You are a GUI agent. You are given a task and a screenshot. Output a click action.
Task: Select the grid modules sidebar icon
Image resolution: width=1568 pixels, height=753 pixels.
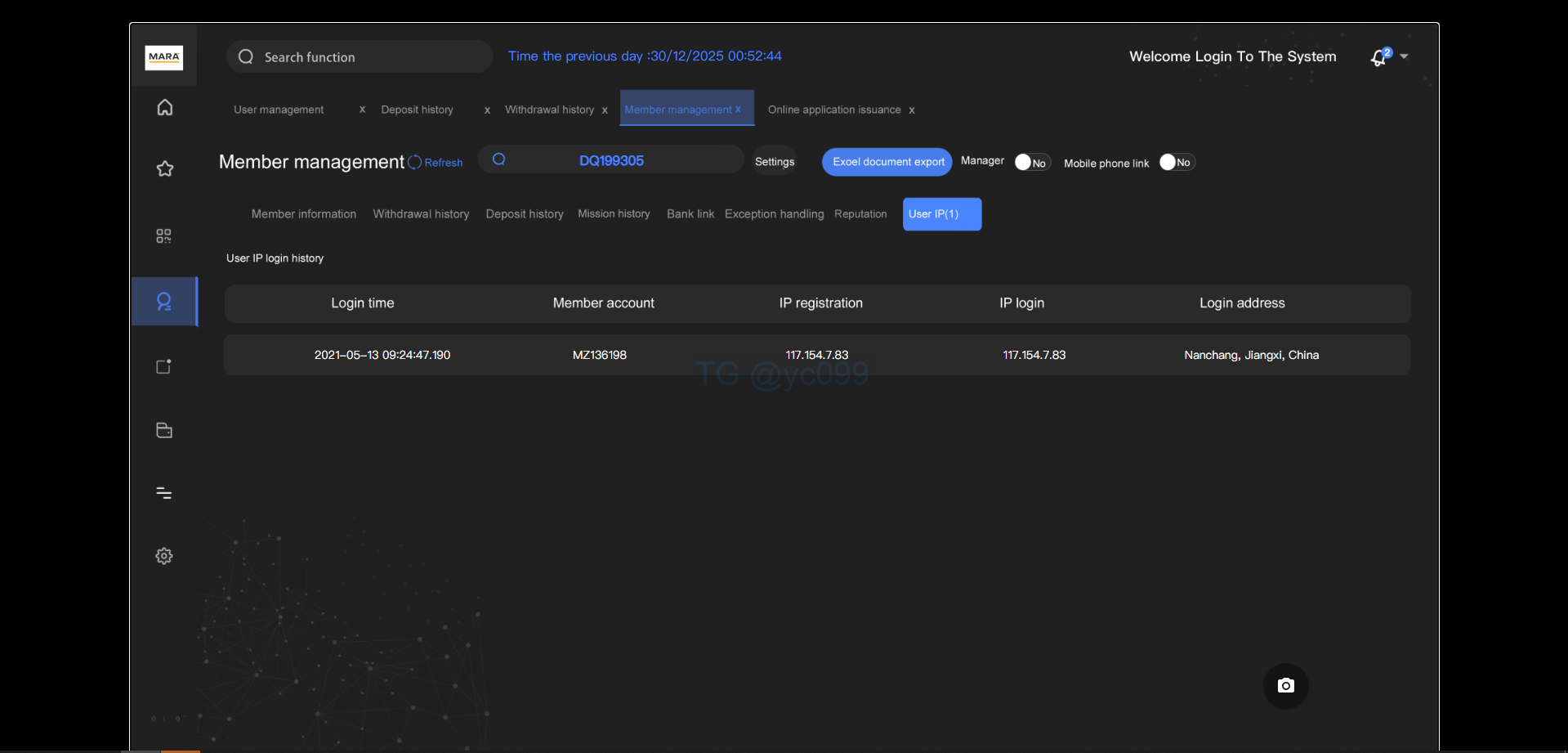point(164,236)
